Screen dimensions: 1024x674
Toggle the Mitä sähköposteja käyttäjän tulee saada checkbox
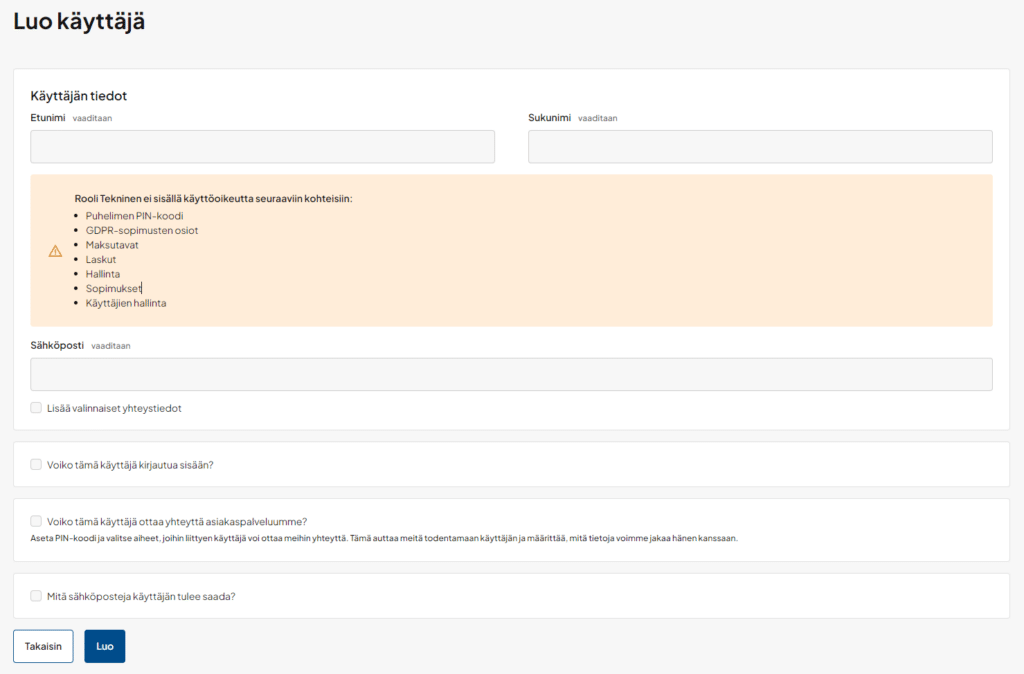click(36, 596)
